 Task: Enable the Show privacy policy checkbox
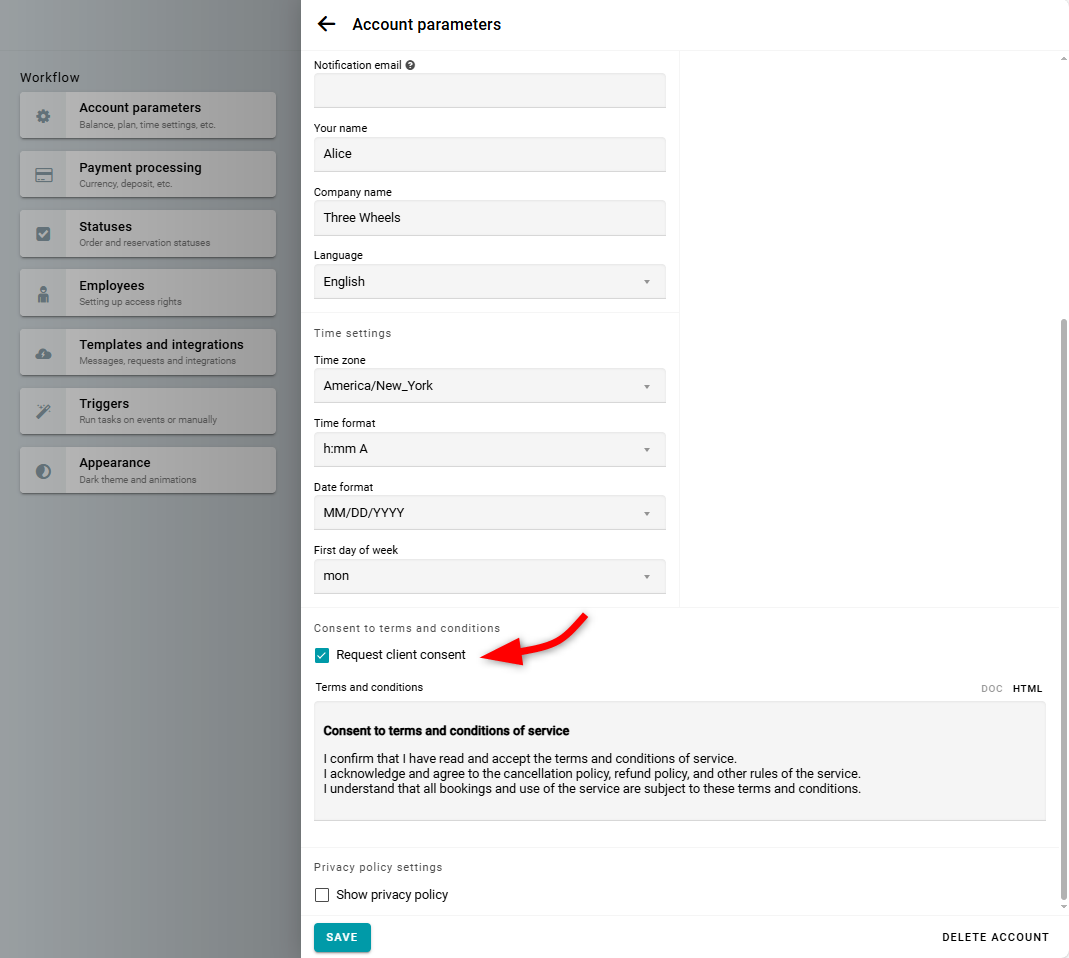322,895
